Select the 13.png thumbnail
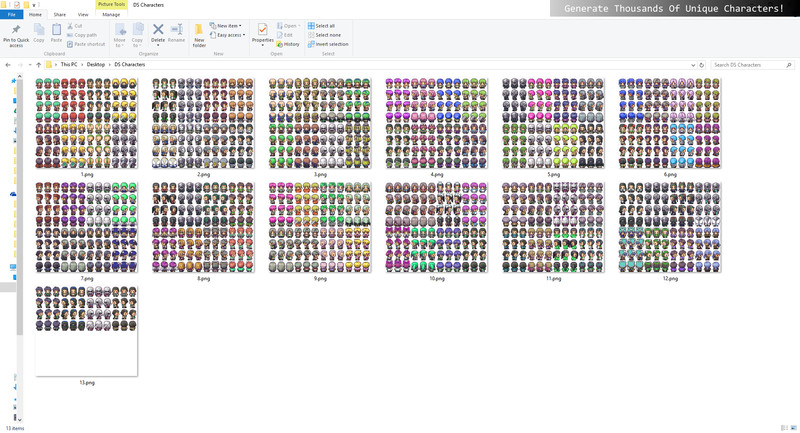This screenshot has height=433, width=800. point(86,331)
